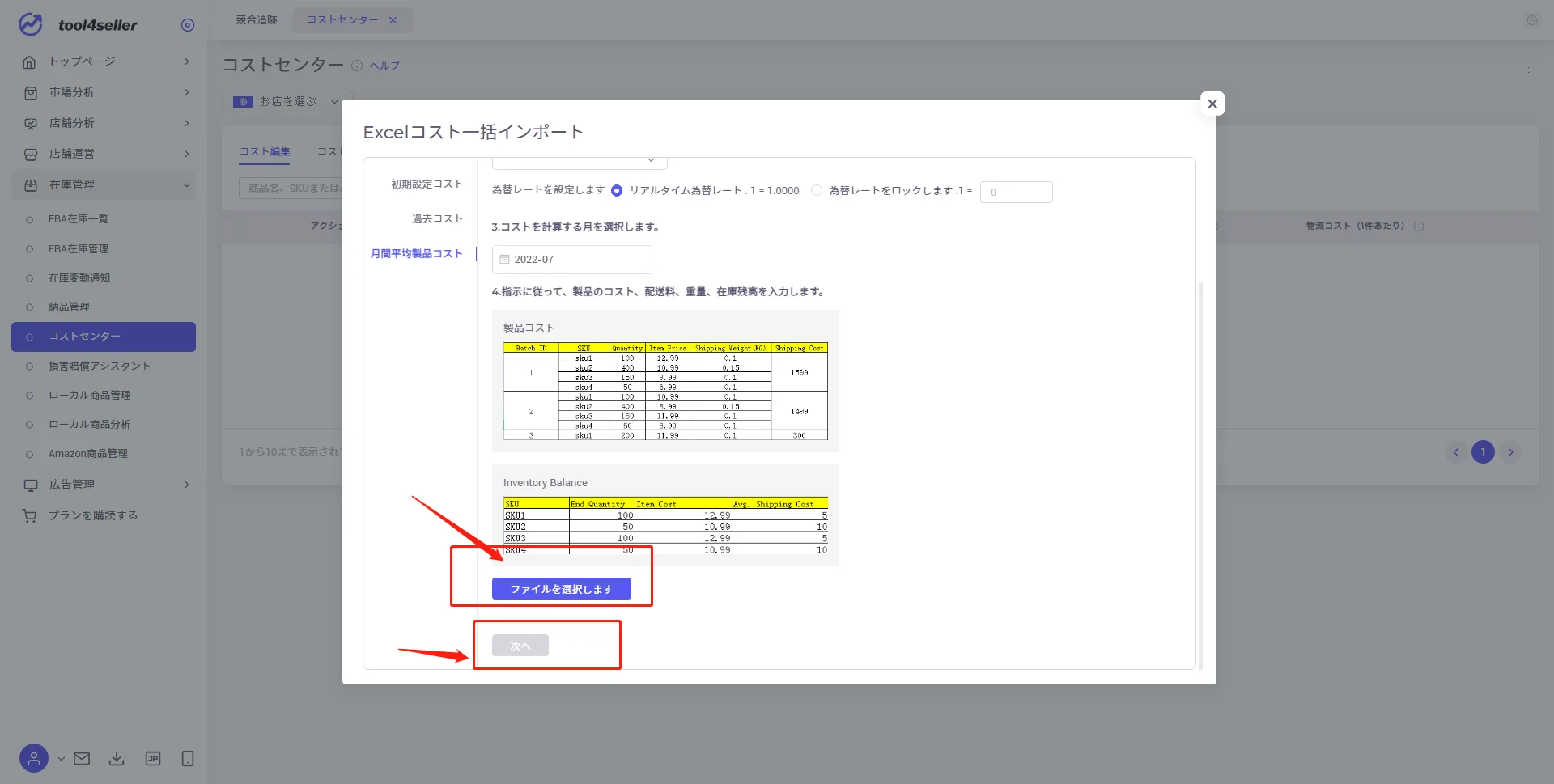Screen dimensions: 1554x784
Task: Click the three-dot menu under header
Action: (1529, 70)
